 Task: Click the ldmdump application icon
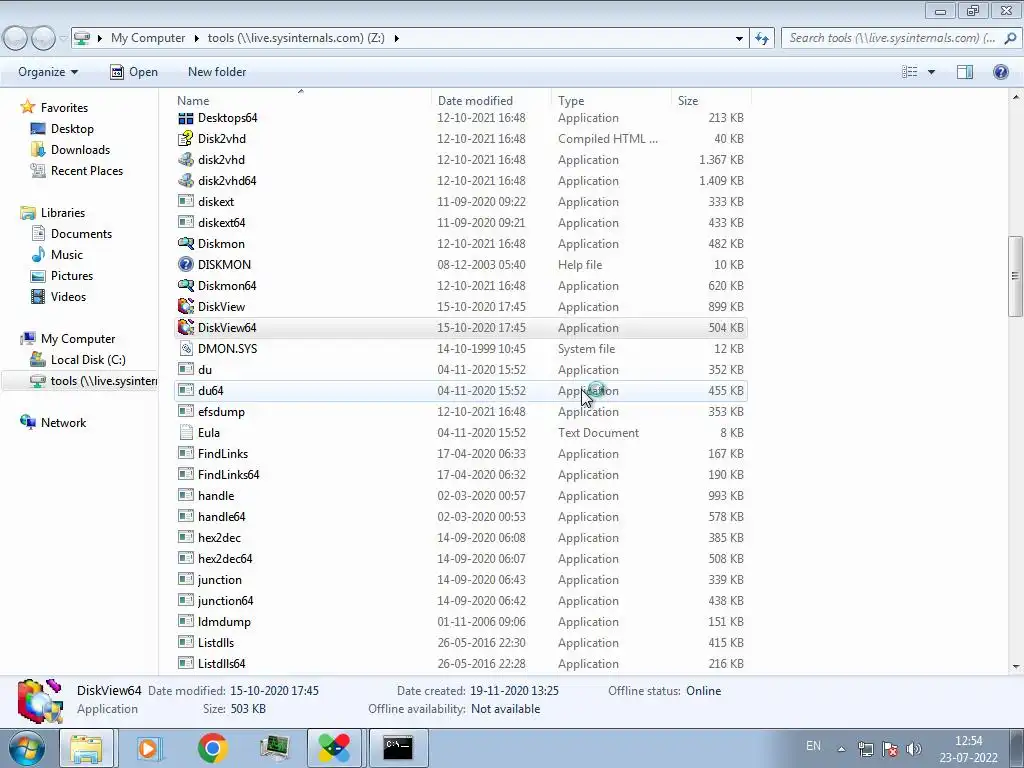click(x=186, y=621)
